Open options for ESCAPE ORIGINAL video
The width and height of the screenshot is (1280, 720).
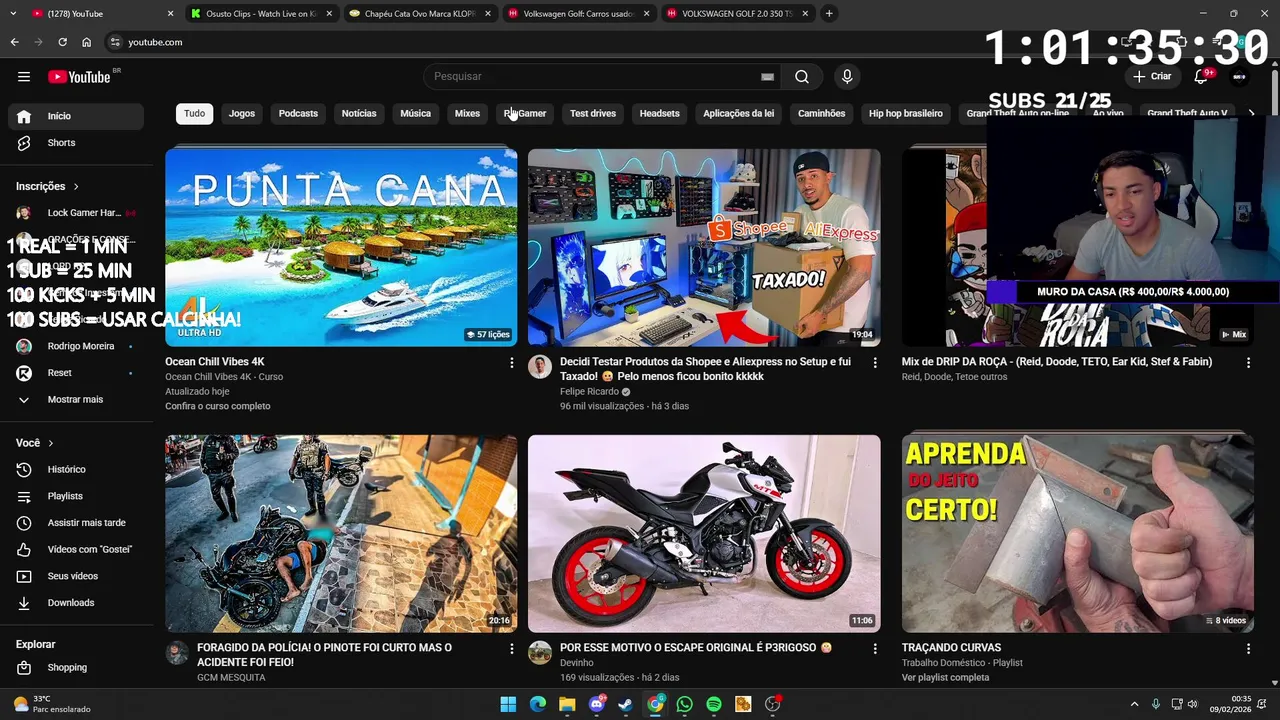pyautogui.click(x=874, y=649)
